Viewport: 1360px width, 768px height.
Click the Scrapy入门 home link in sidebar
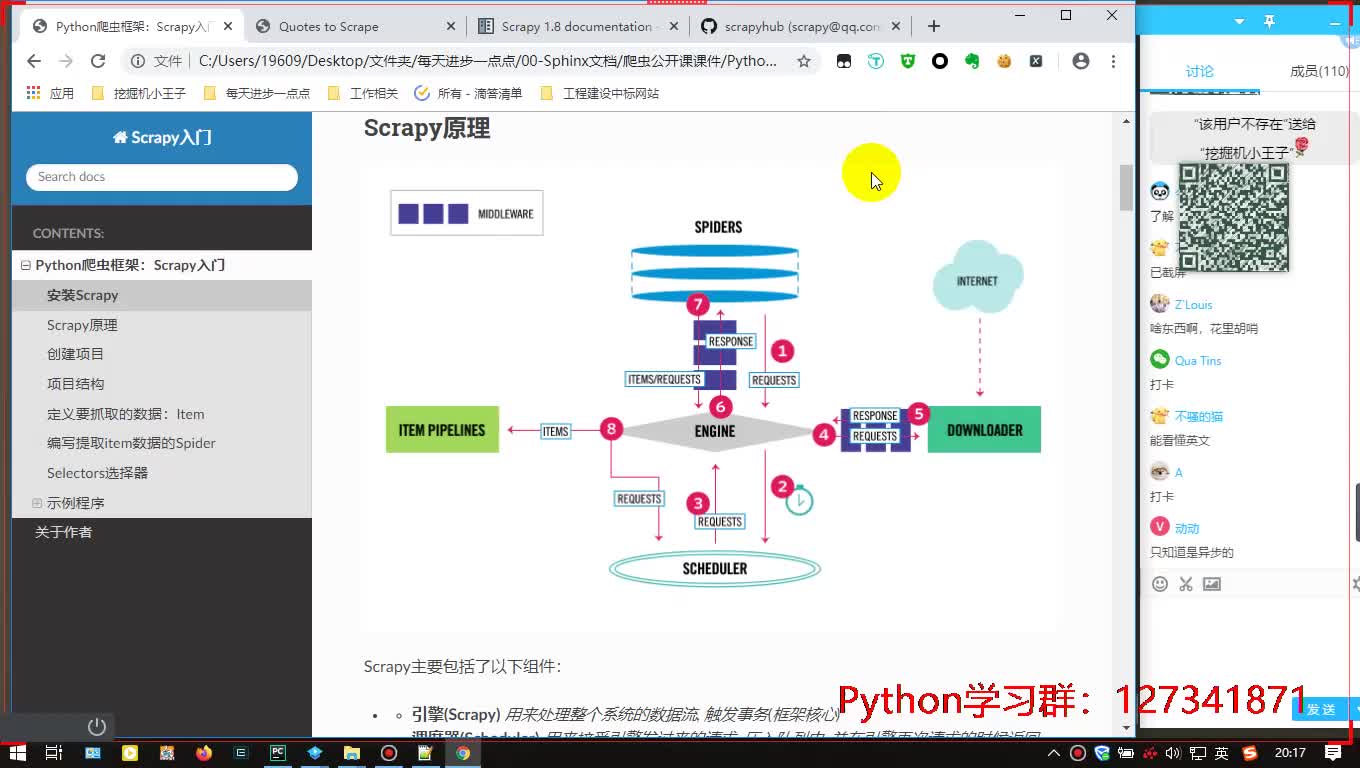pos(162,137)
